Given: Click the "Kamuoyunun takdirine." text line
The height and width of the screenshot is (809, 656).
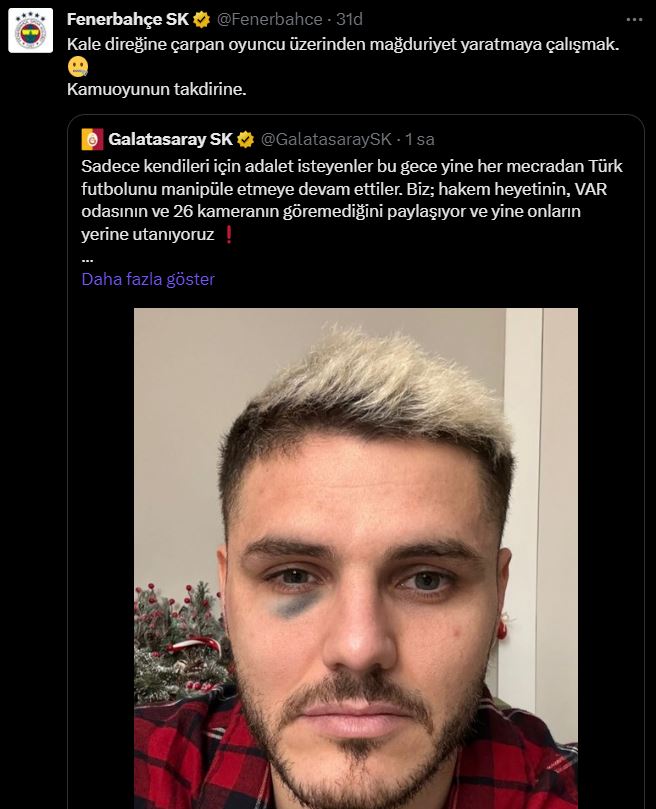Looking at the screenshot, I should (156, 89).
